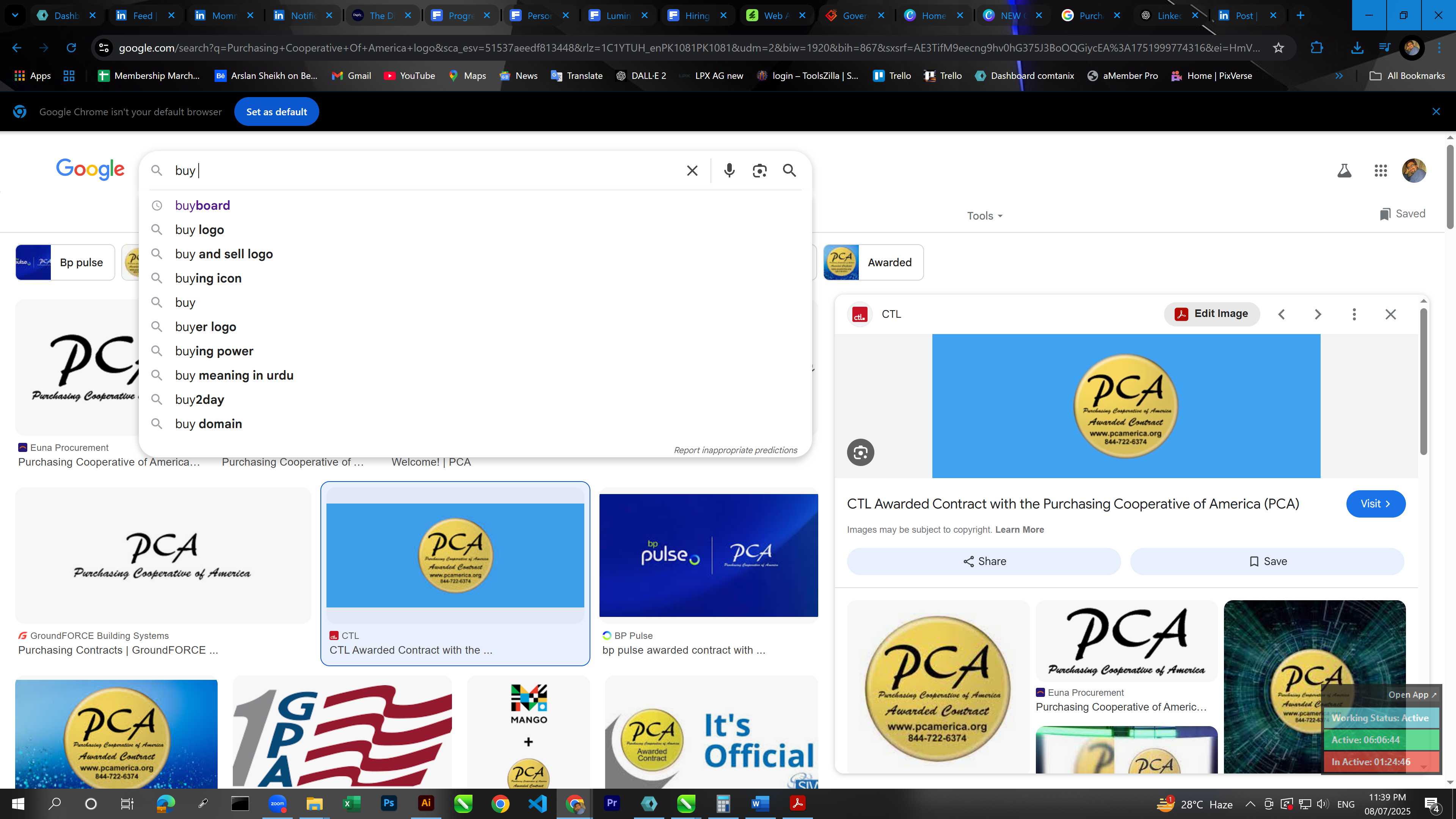Screen dimensions: 1456x819
Task: Pick suggestion buyer logo
Action: (x=475, y=327)
